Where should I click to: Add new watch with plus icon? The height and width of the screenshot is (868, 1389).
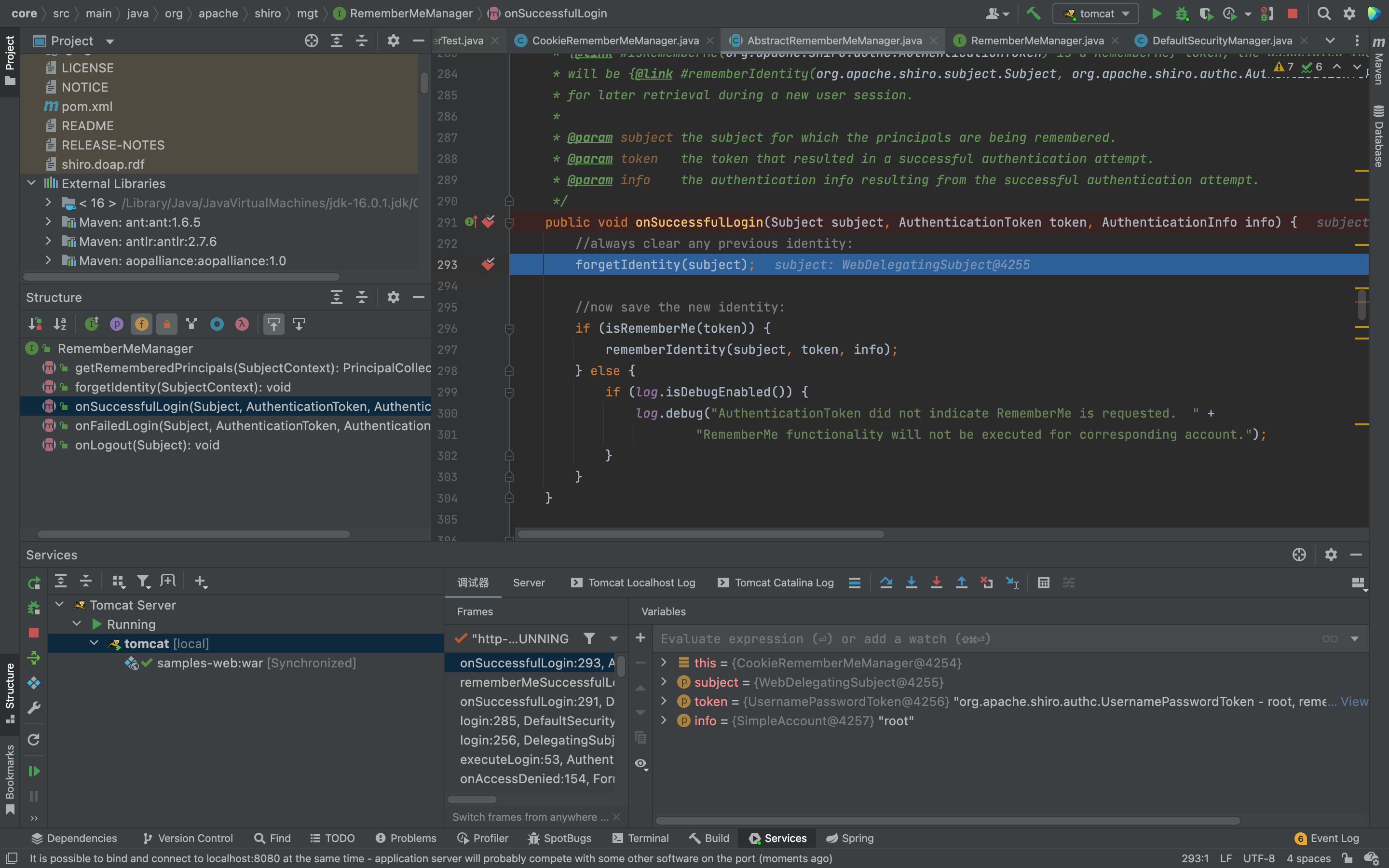[640, 638]
